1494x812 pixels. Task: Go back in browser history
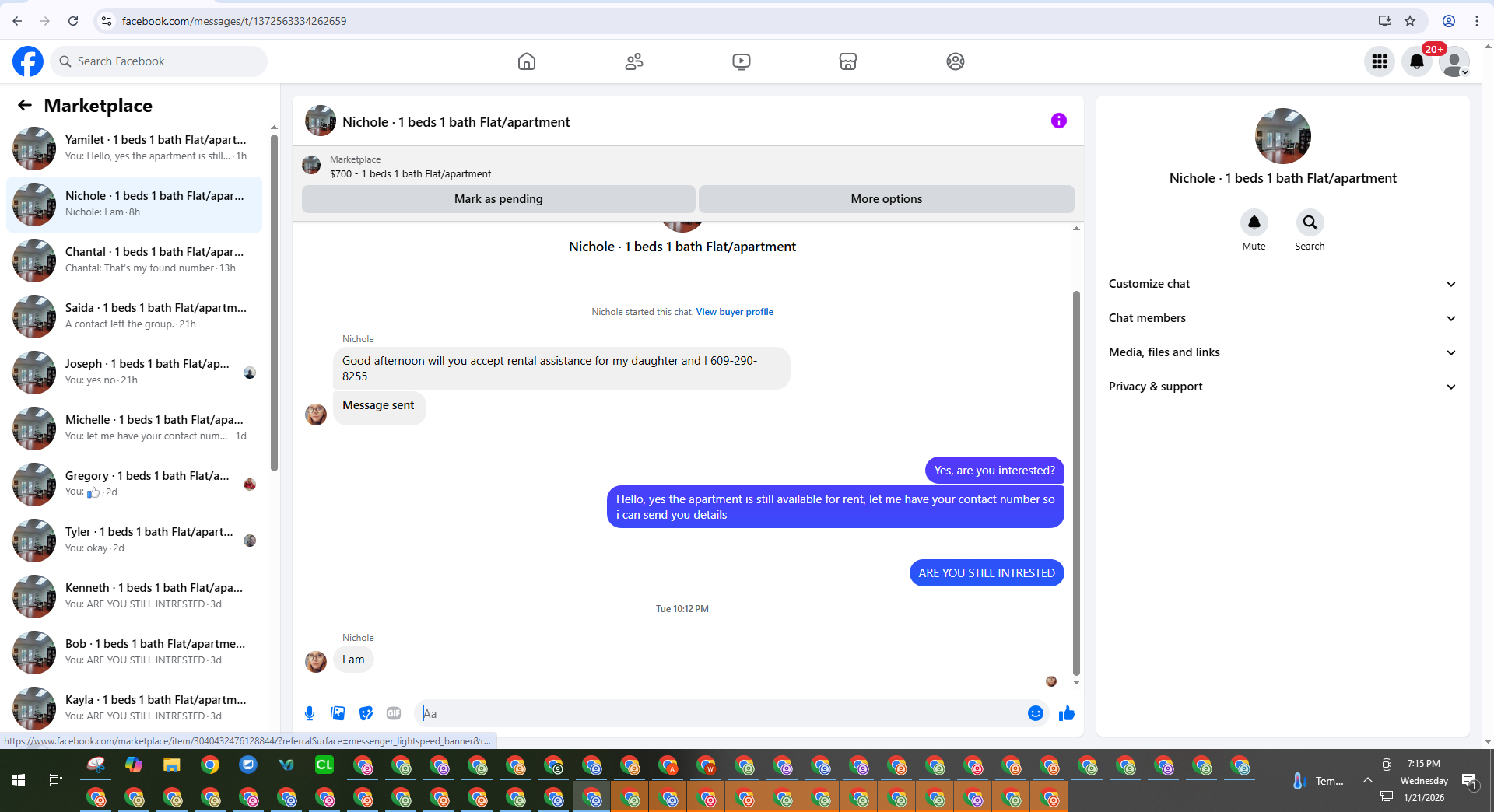pos(17,21)
